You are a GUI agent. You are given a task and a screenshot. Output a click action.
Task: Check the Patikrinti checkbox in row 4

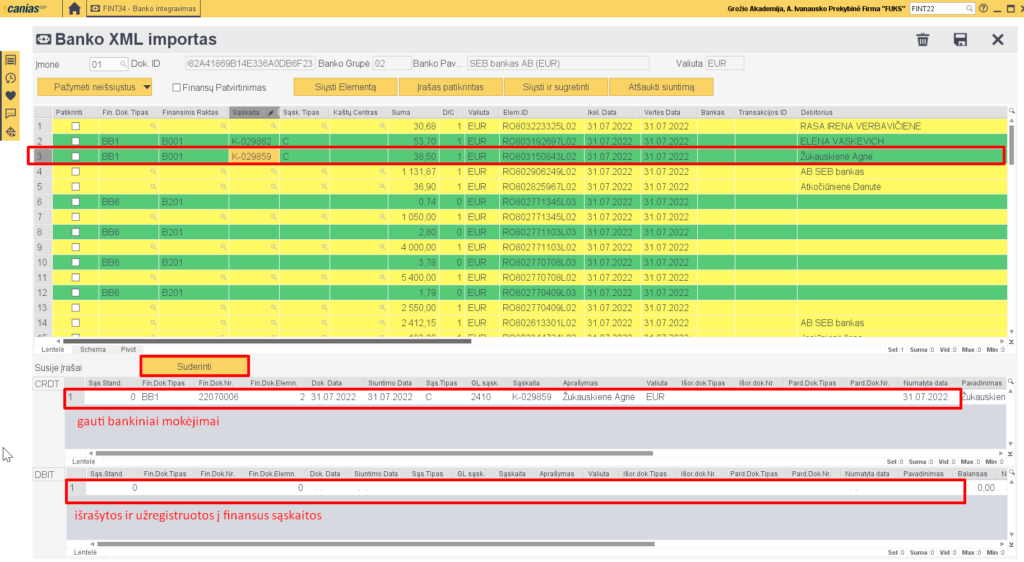pos(75,172)
